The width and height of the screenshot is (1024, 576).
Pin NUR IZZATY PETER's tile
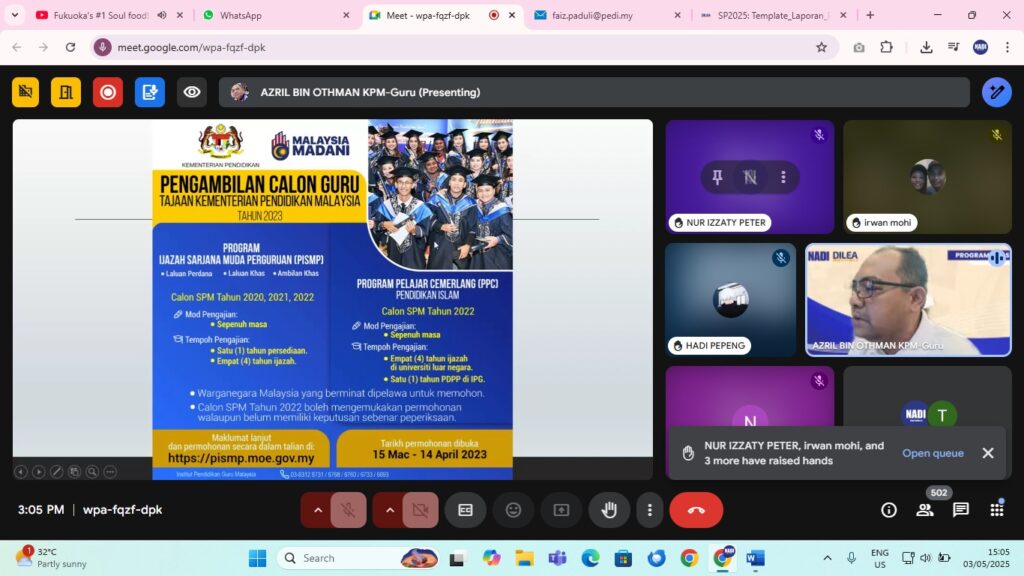click(717, 177)
